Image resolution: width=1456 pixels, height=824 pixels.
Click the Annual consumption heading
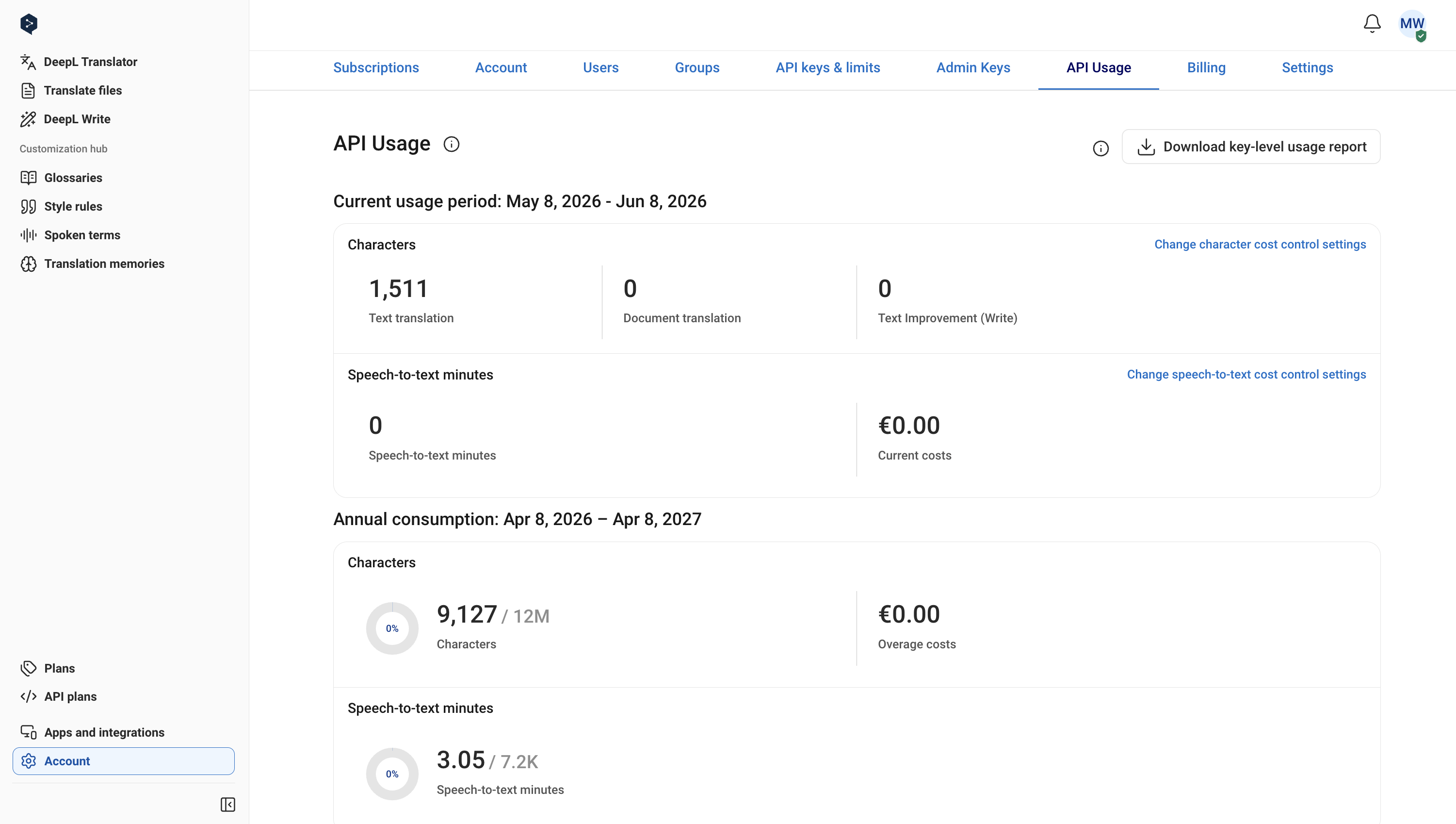coord(517,520)
